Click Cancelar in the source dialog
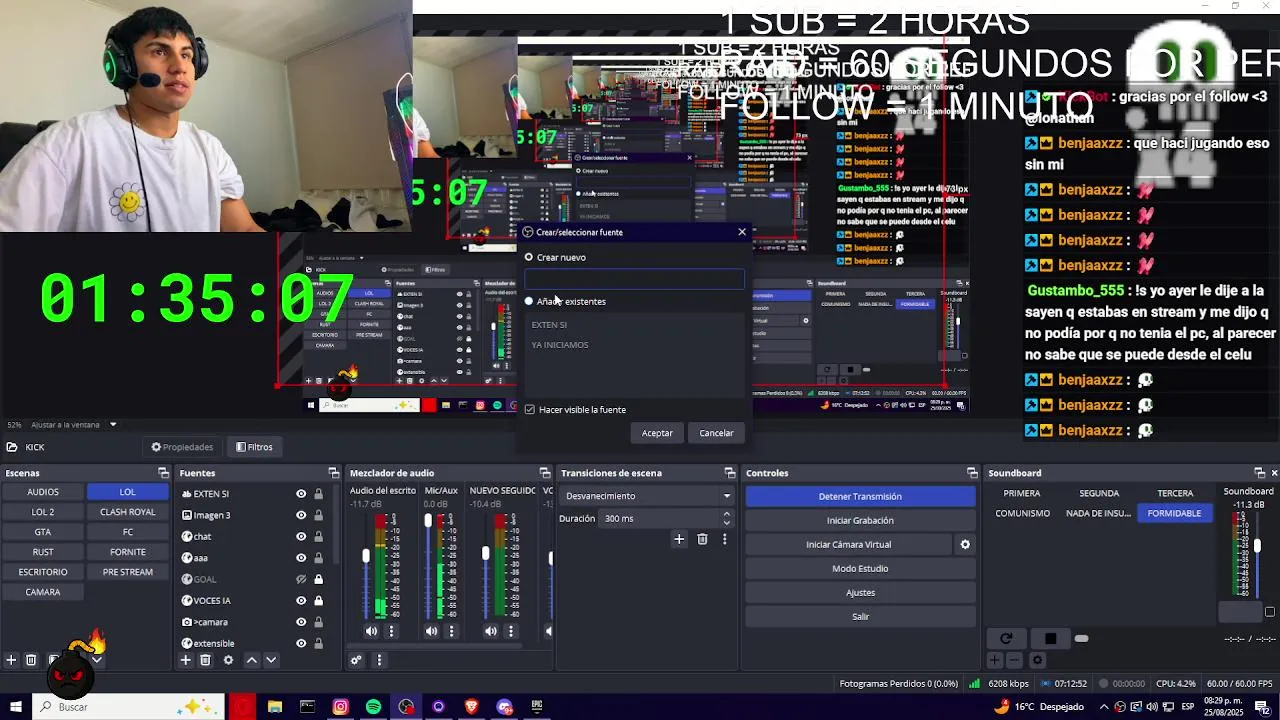Screen dimensions: 1280x720 click(716, 433)
